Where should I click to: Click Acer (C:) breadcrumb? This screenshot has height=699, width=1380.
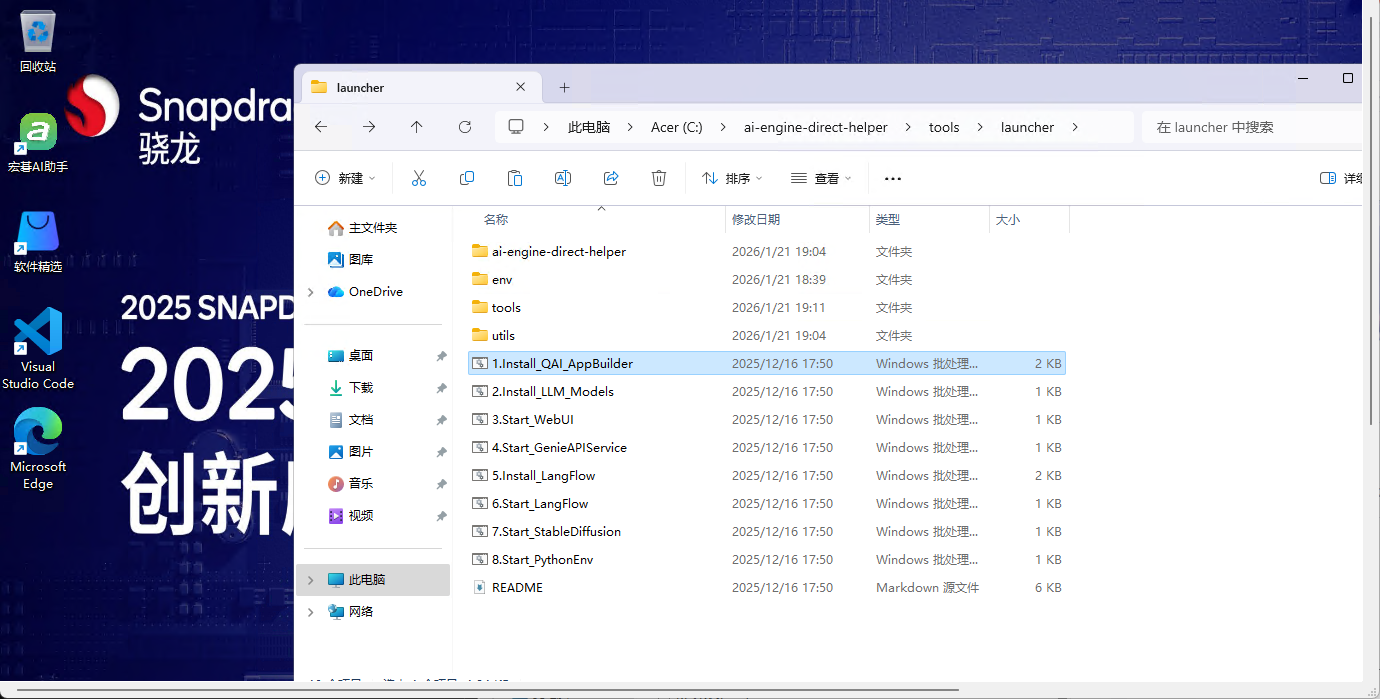[677, 127]
